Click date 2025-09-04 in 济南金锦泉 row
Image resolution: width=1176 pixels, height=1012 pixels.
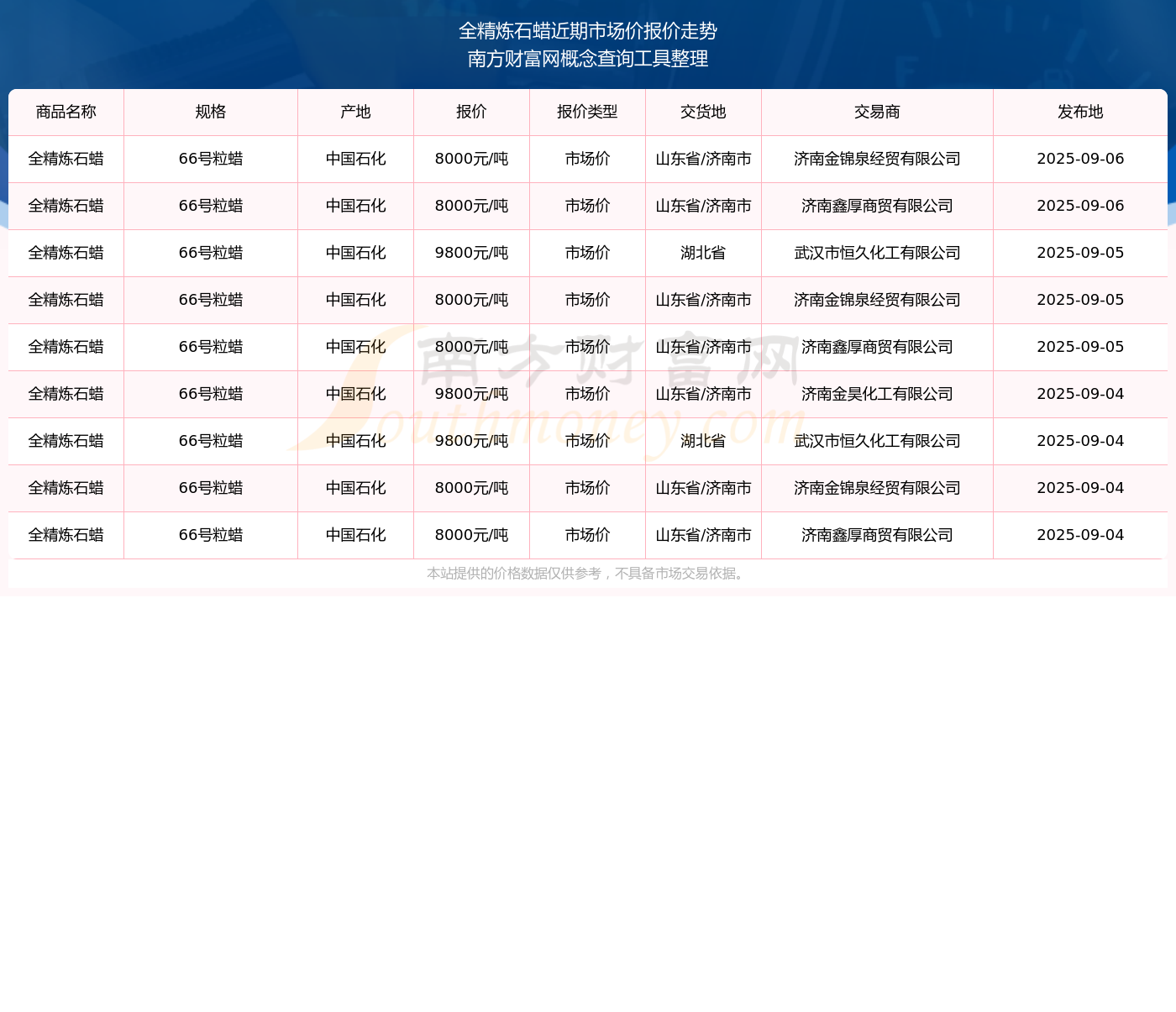coord(1081,488)
